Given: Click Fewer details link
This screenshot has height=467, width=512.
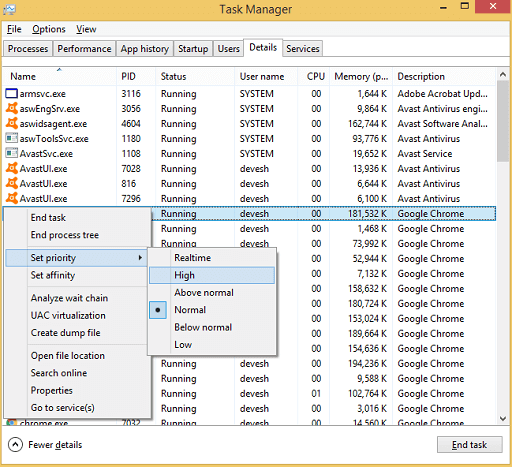Looking at the screenshot, I should (55, 445).
